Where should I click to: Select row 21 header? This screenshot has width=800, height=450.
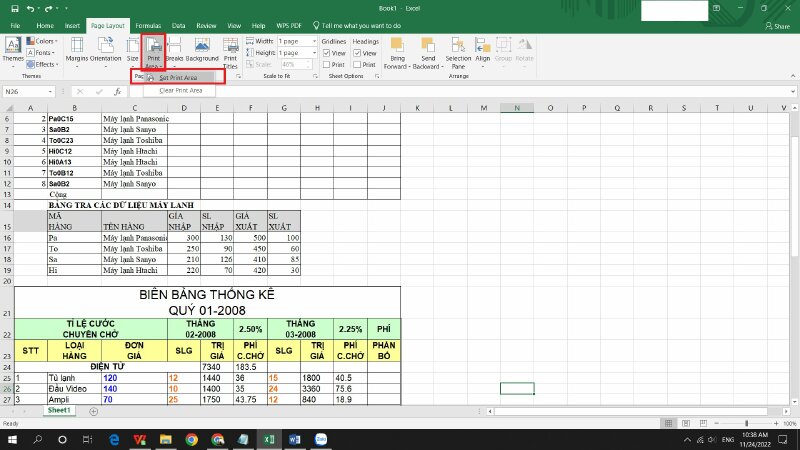[x=7, y=302]
